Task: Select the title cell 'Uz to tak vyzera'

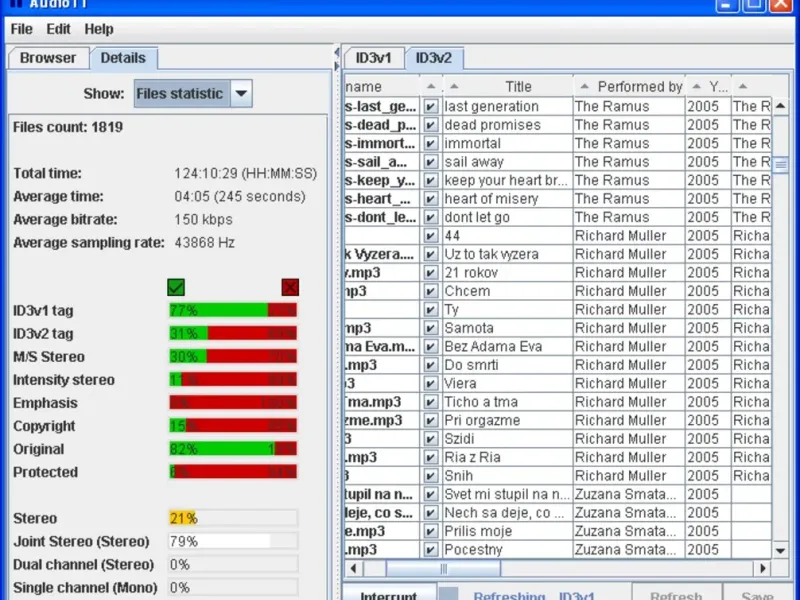Action: point(508,254)
